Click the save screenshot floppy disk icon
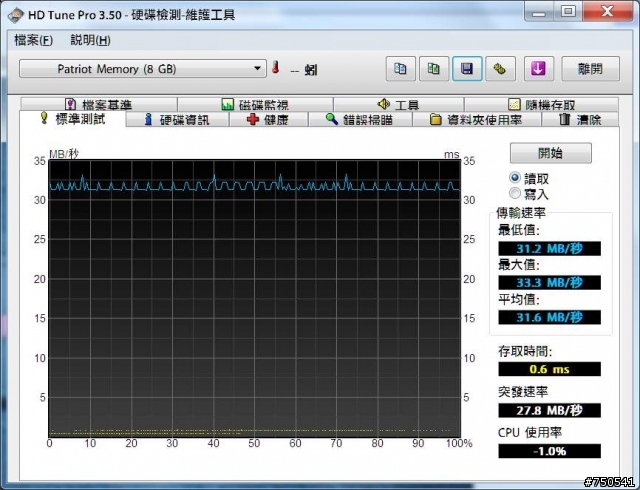This screenshot has height=490, width=640. 467,69
